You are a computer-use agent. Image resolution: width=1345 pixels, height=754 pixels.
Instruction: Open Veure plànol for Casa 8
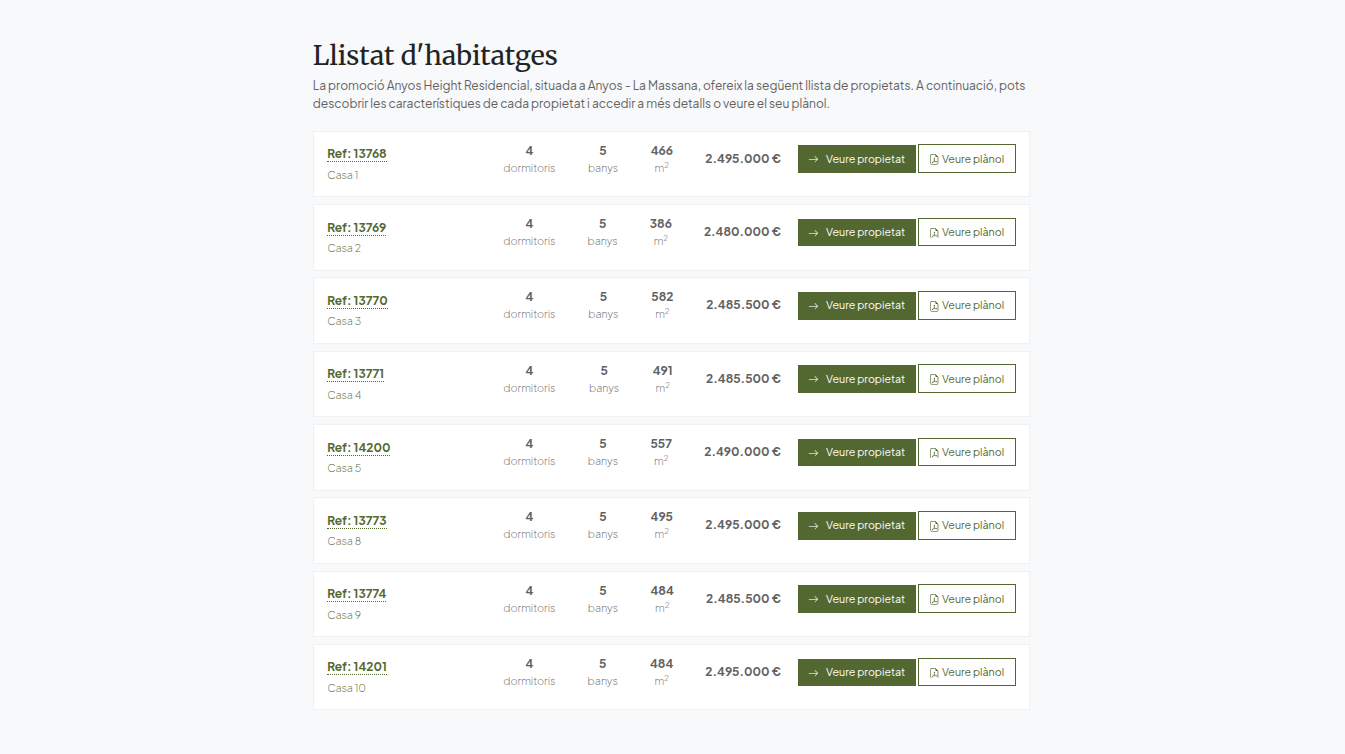967,525
